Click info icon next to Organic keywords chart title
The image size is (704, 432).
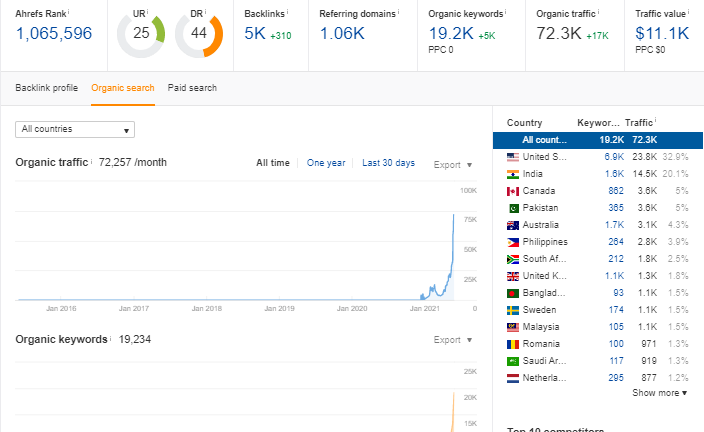point(110,337)
